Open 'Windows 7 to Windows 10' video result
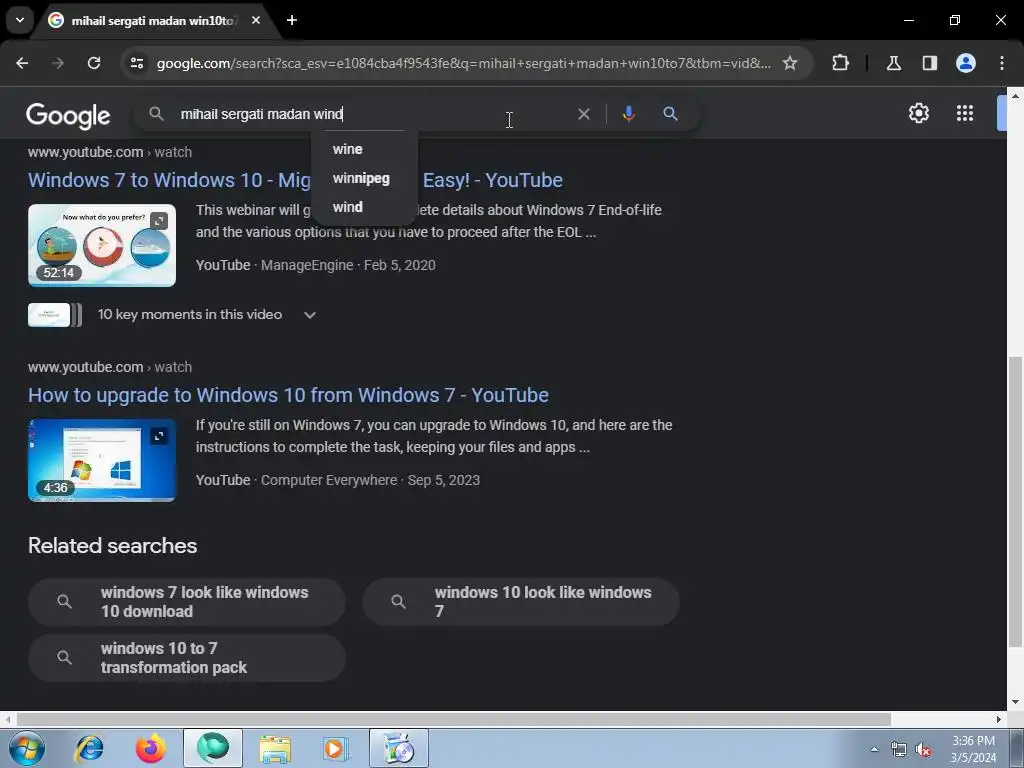 point(295,180)
